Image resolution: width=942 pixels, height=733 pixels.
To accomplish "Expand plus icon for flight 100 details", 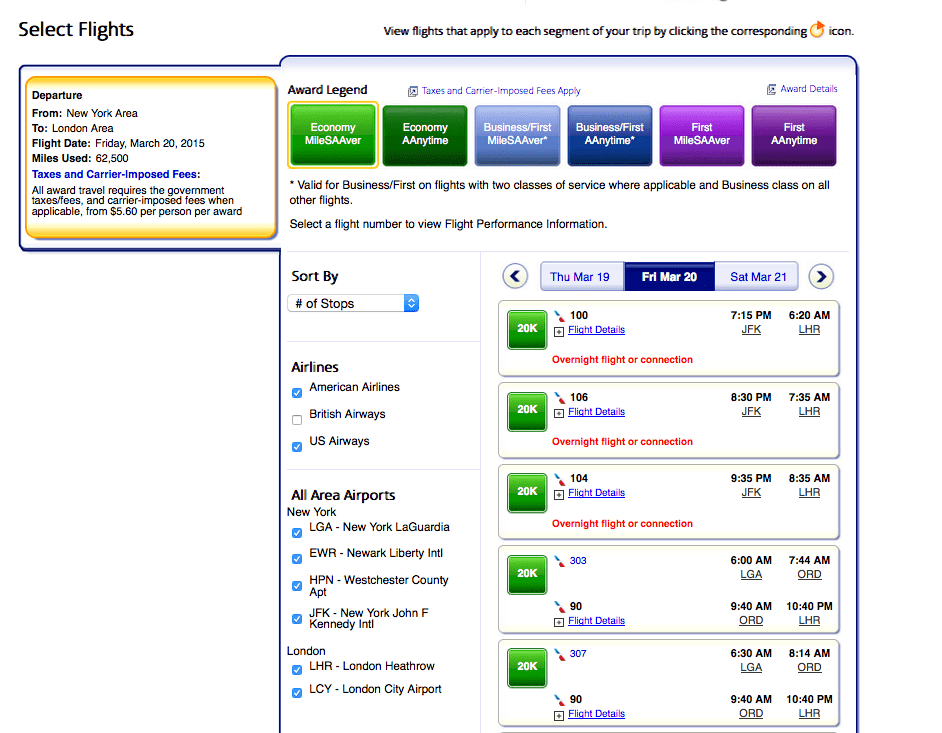I will 559,332.
